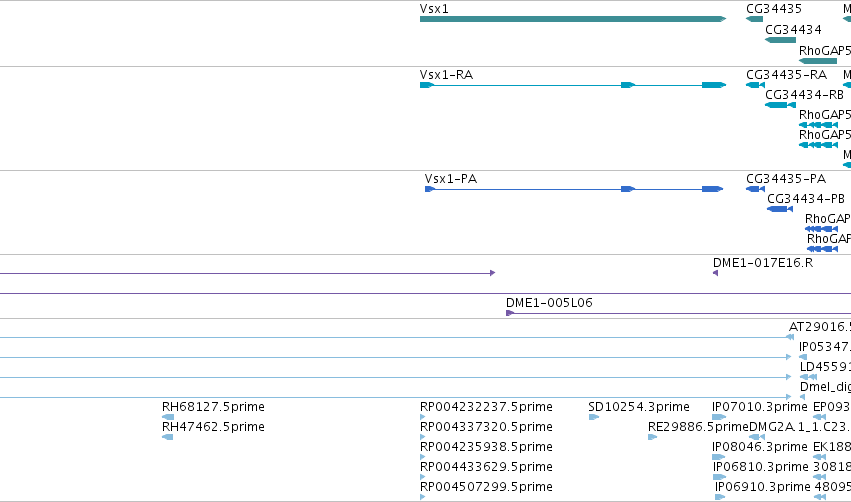Click the AT29016.5 cDNA label
The height and width of the screenshot is (502, 851).
click(820, 327)
